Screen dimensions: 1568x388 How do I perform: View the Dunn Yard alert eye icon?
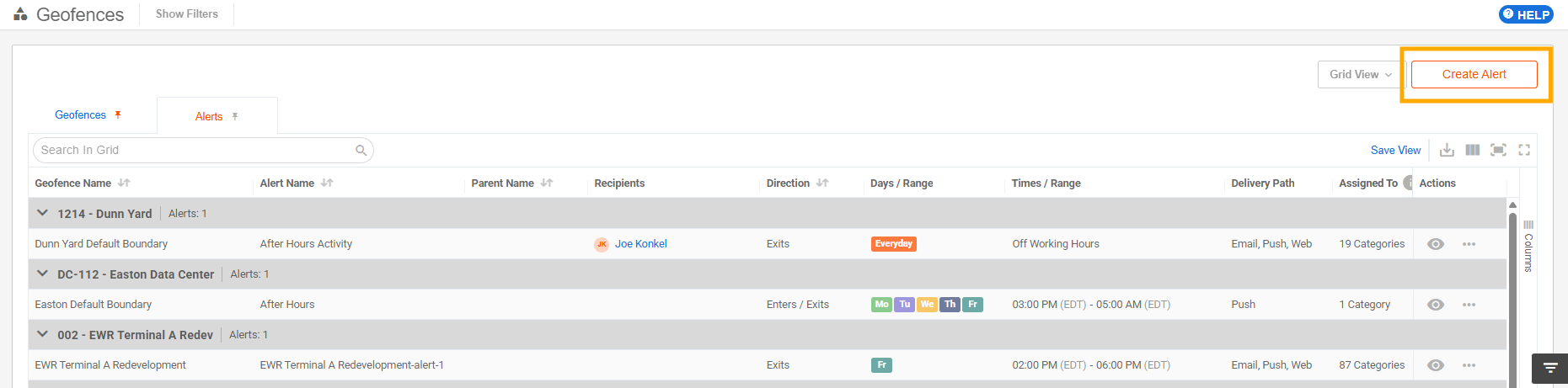point(1436,244)
